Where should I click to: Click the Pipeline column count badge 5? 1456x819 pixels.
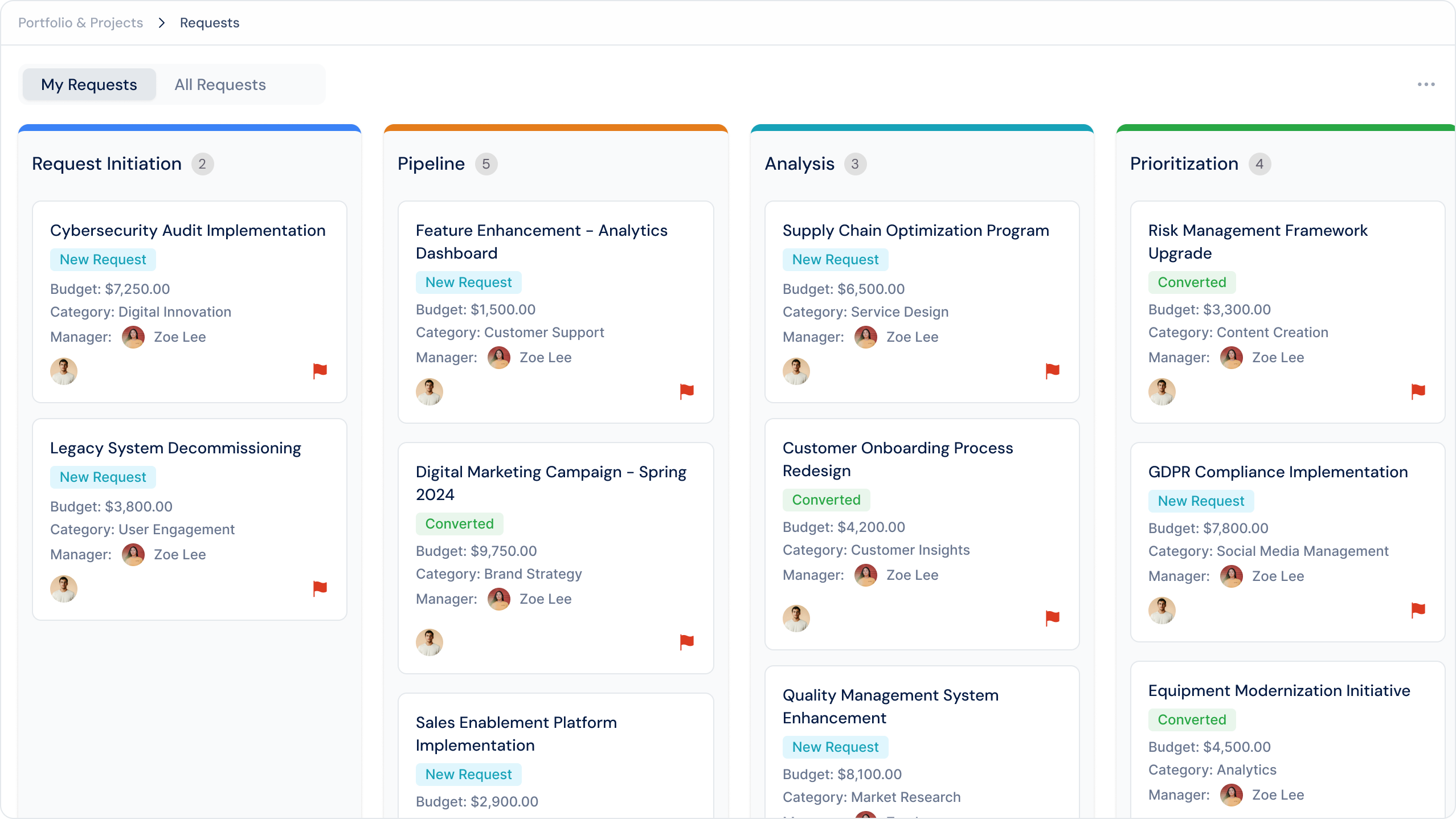point(486,164)
